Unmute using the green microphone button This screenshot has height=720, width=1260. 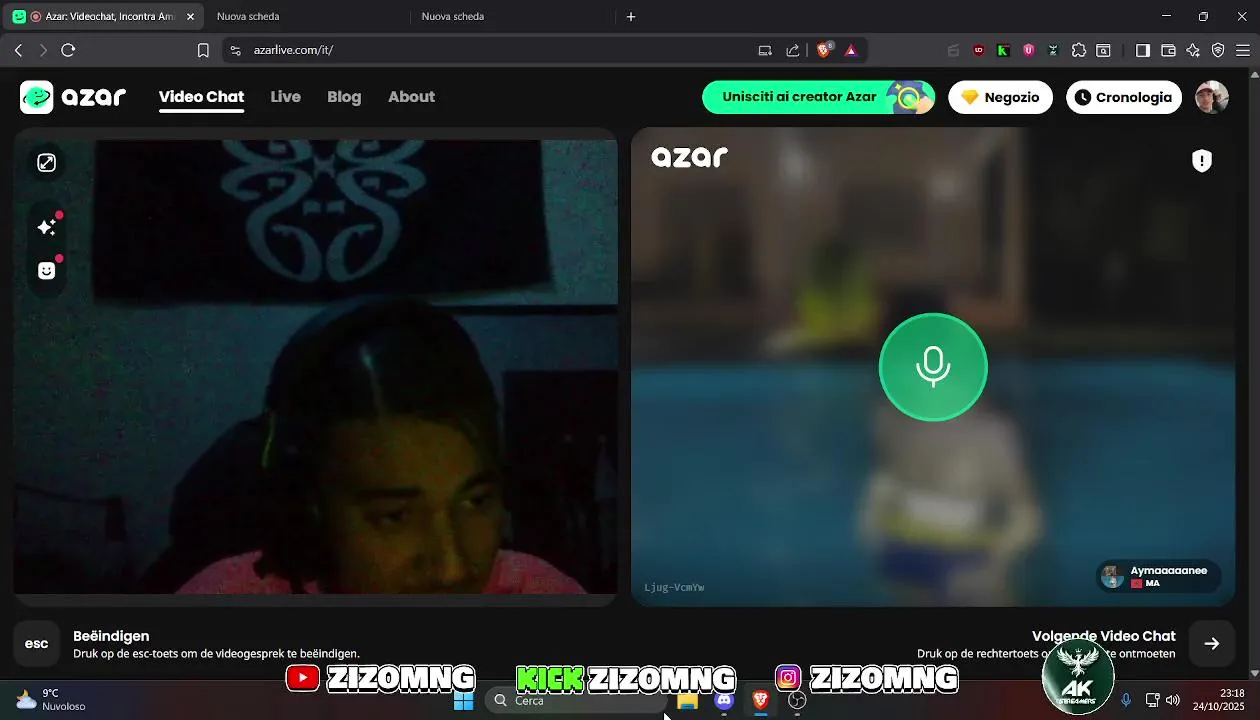pos(933,367)
